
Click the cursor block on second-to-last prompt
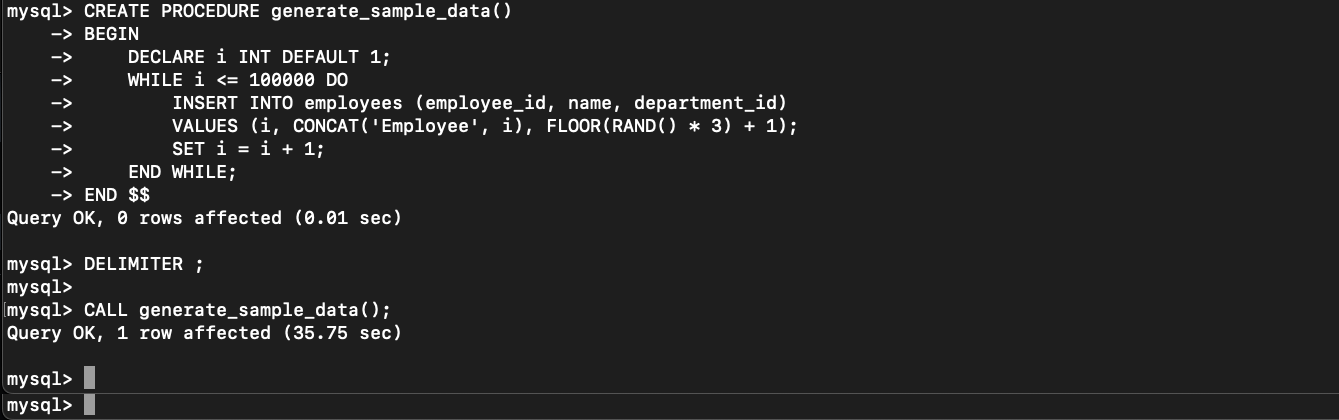(90, 379)
